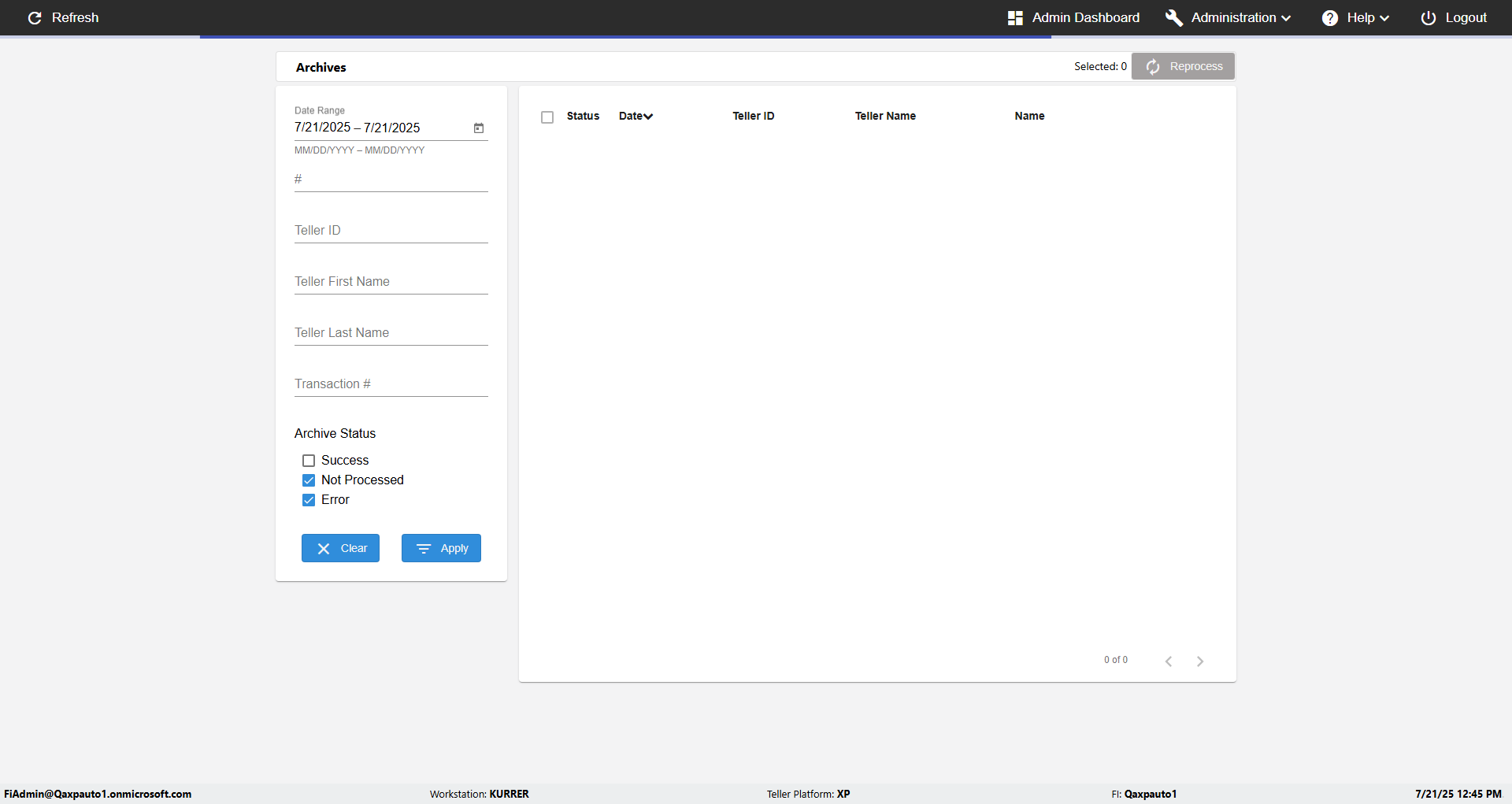Click the Teller ID filter field
This screenshot has height=804, width=1512.
[391, 231]
